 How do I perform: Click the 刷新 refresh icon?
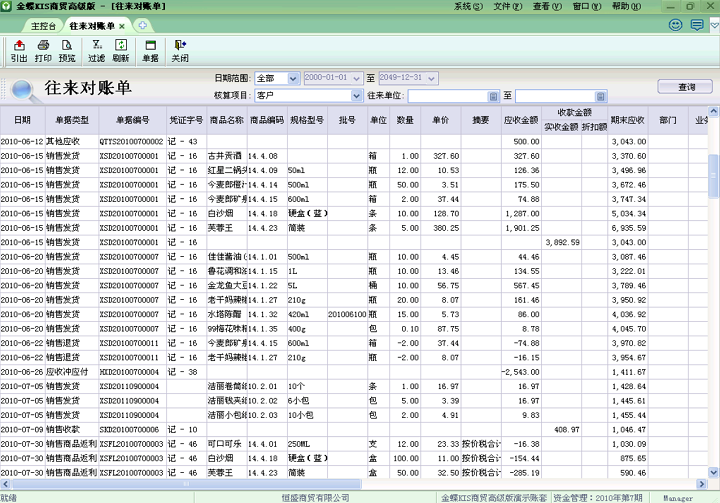click(x=121, y=51)
